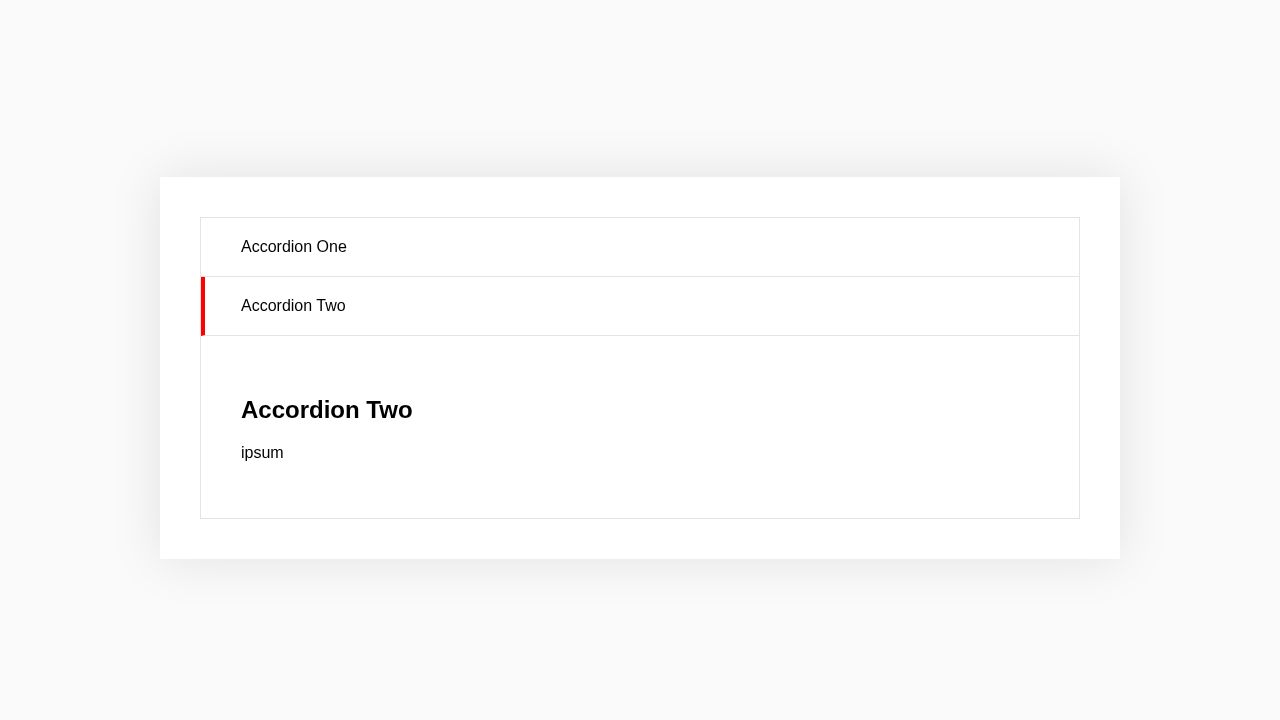Screen dimensions: 1280x720
Task: Click the bottom border of the accordion container
Action: tap(640, 516)
